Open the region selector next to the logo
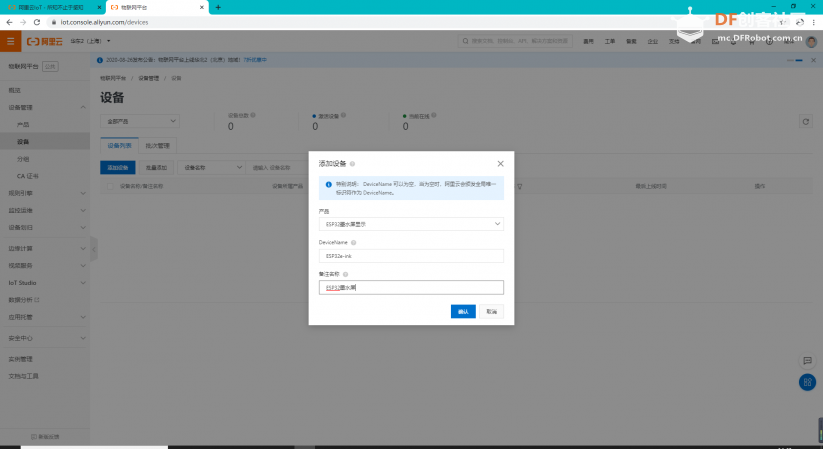 [x=90, y=41]
